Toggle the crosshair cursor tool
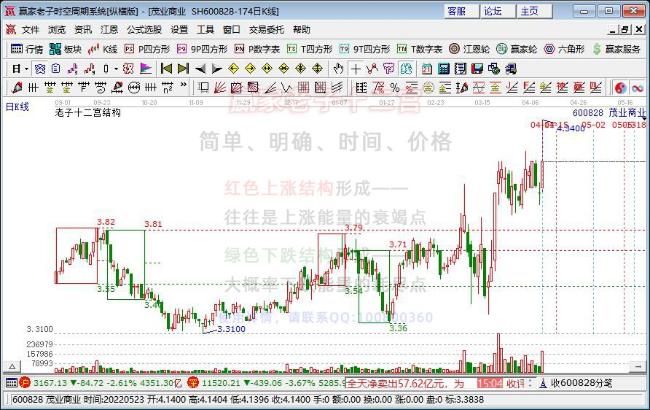 (x=355, y=69)
